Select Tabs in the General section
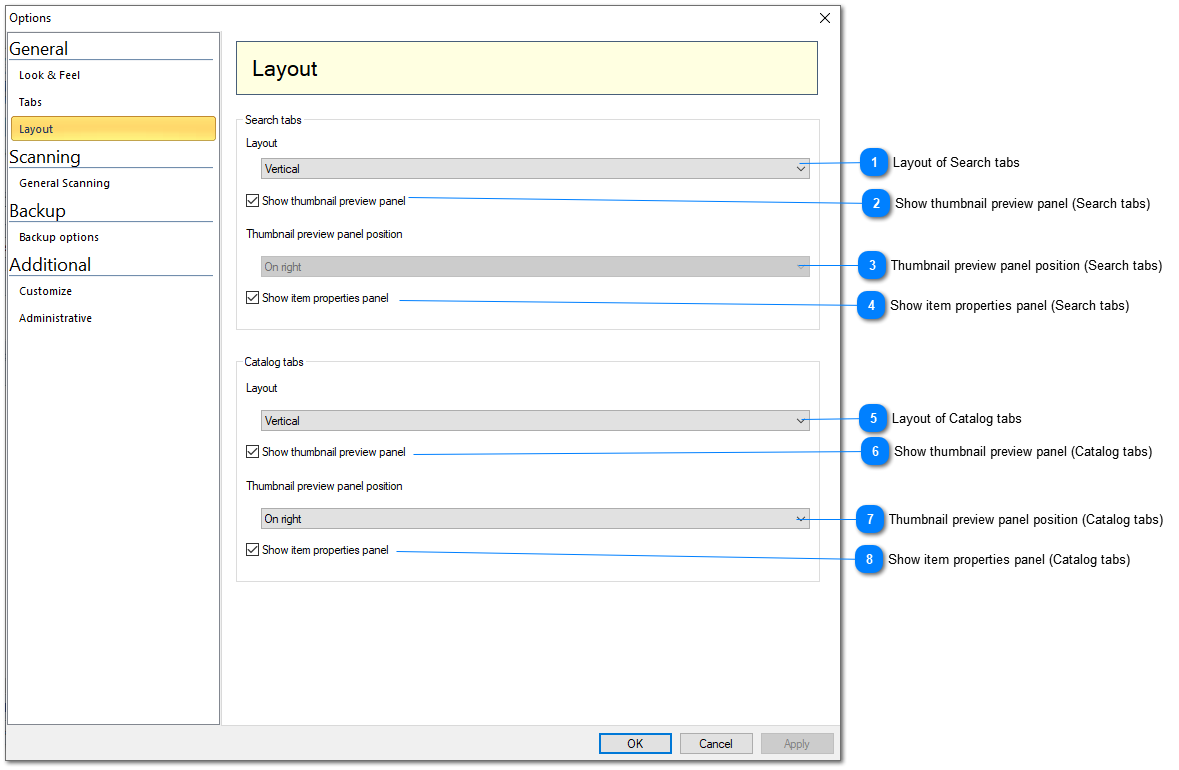This screenshot has width=1179, height=770. point(30,102)
